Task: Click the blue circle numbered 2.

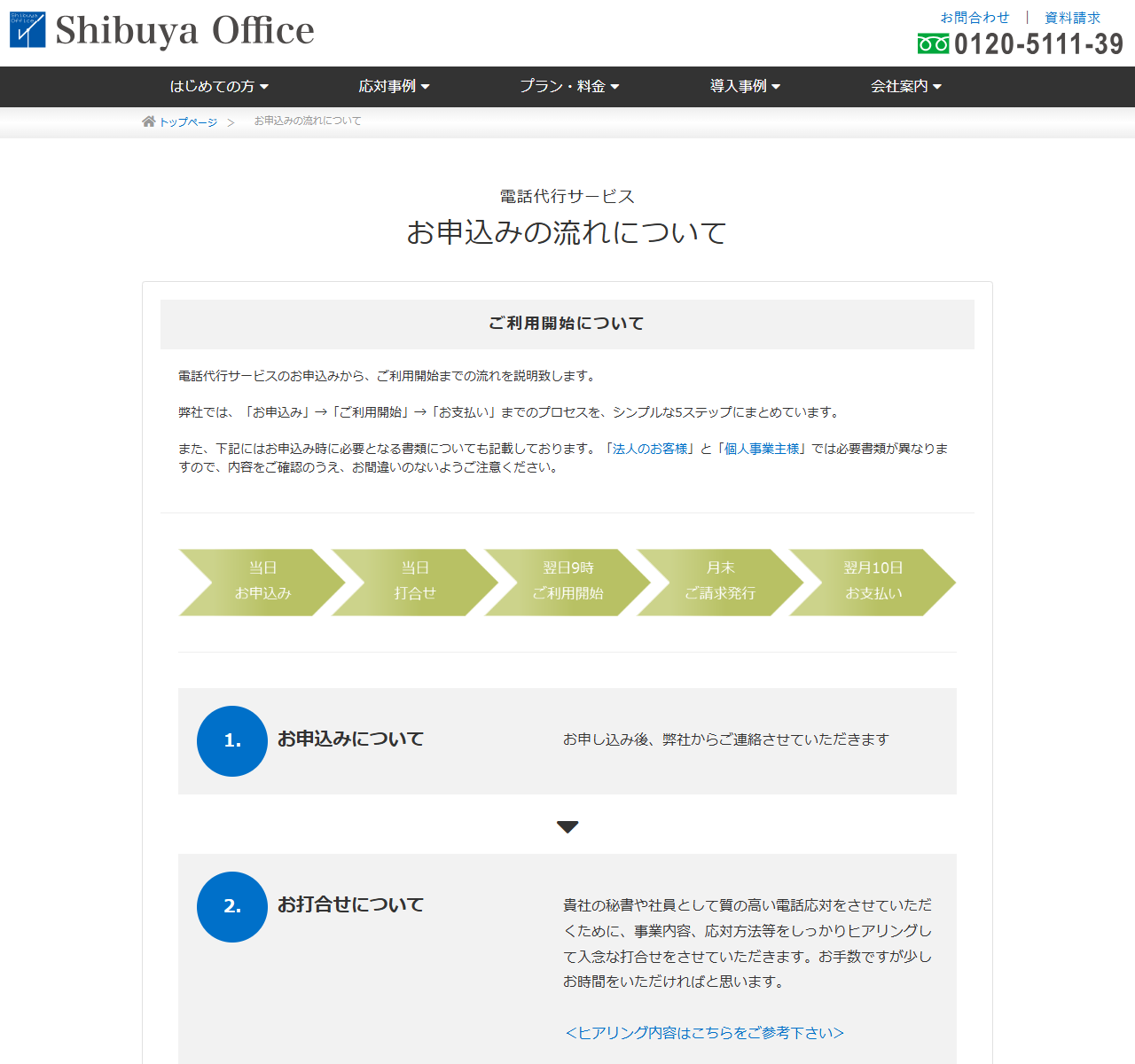Action: coord(232,907)
